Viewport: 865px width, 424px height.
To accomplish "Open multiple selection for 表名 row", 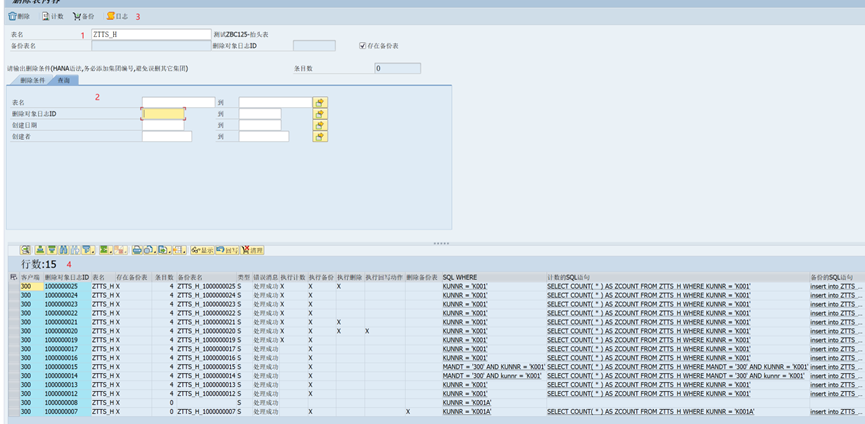I will point(320,103).
